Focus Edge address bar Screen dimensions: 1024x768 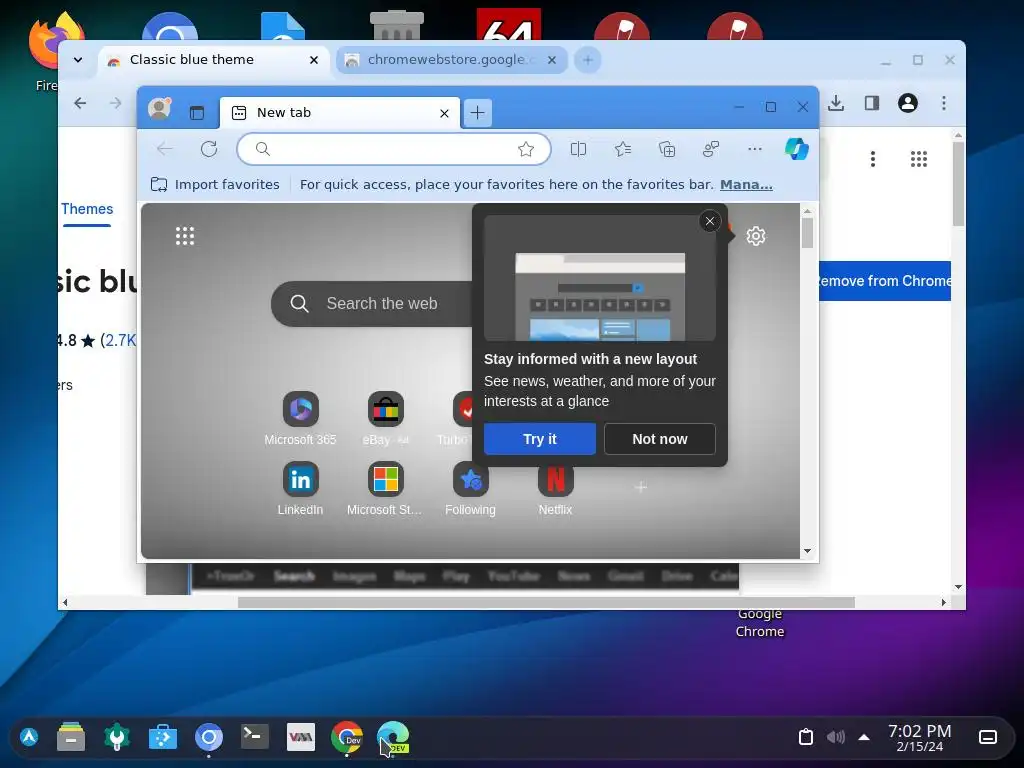tap(394, 149)
